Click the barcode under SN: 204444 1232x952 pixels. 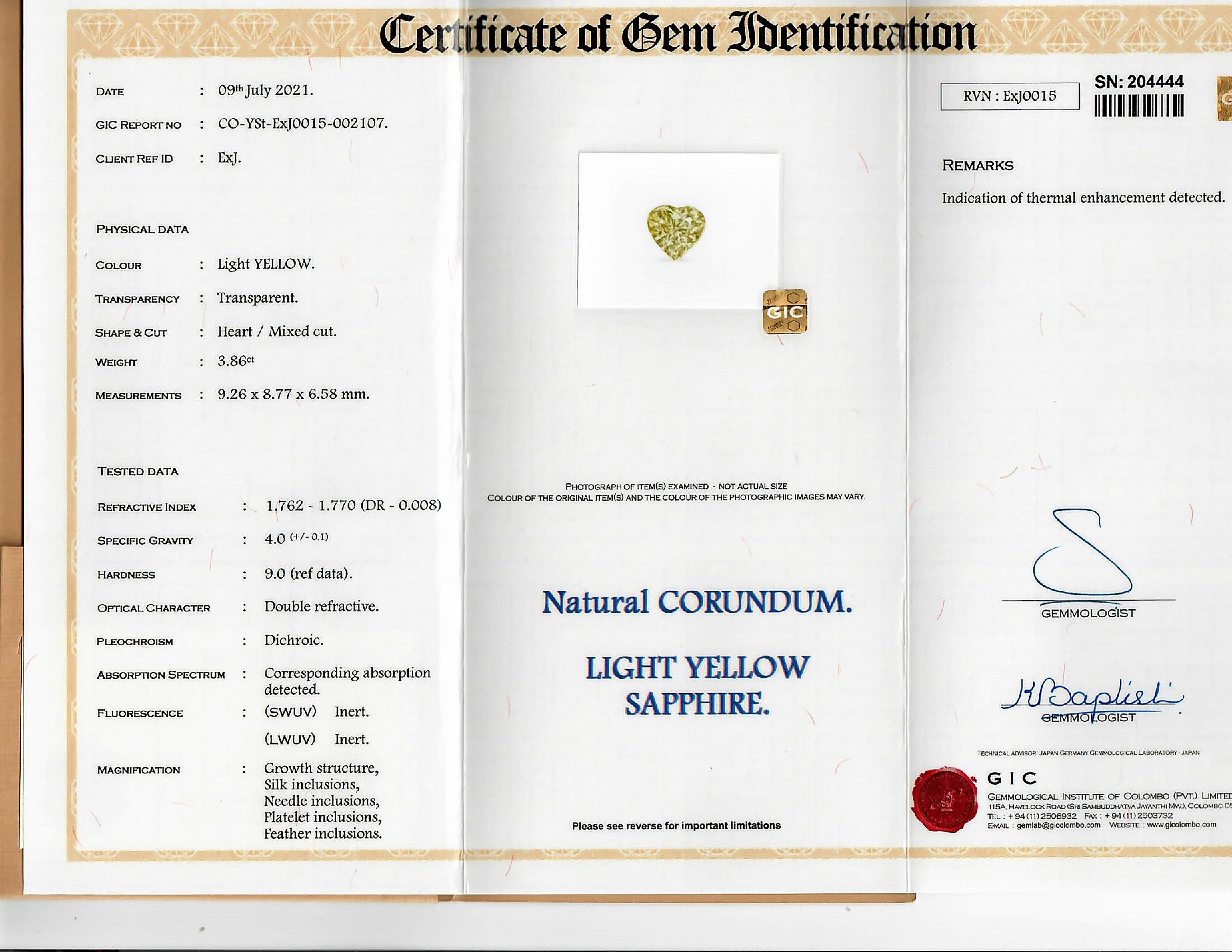(x=1139, y=105)
